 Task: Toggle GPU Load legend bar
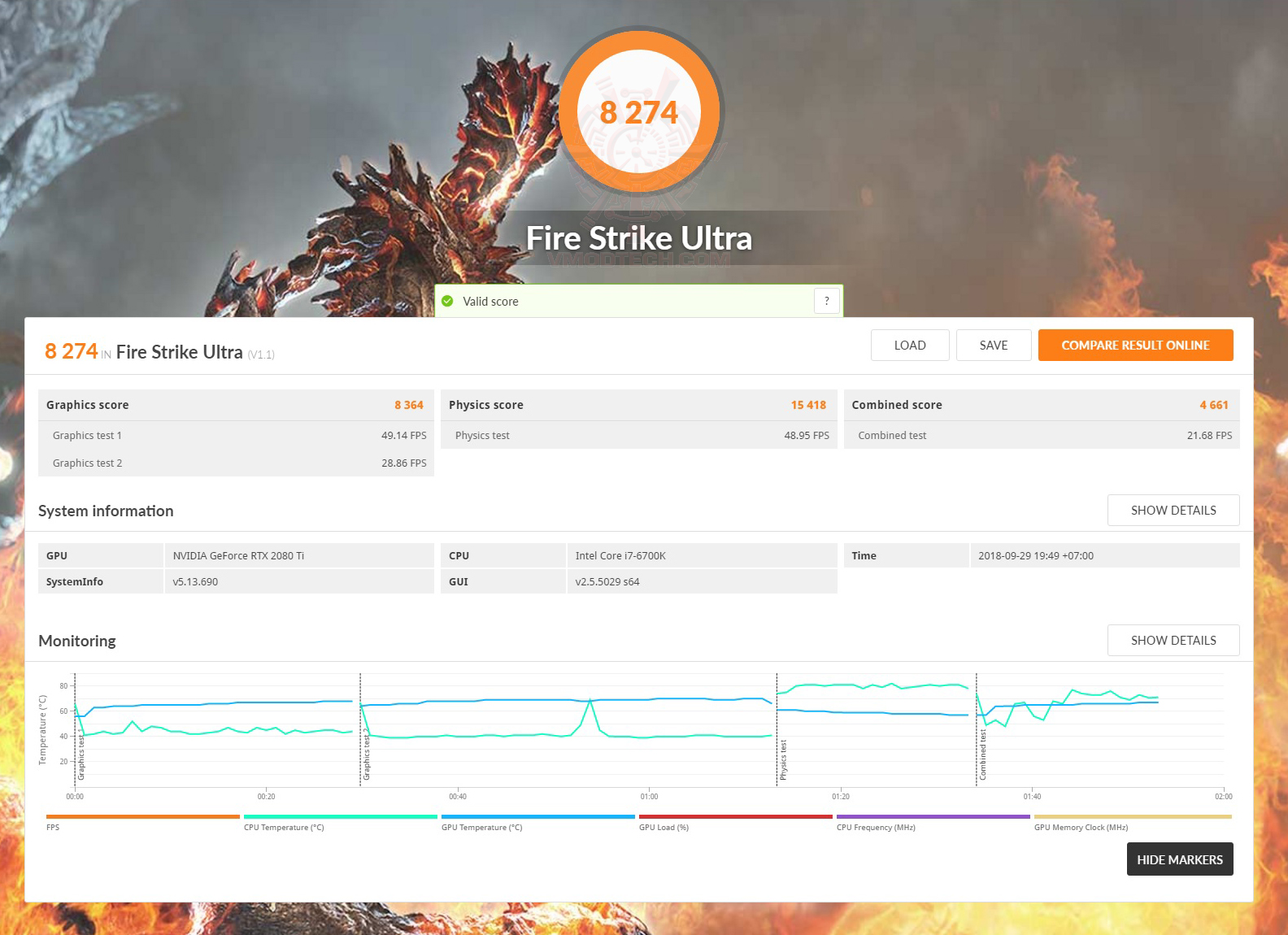click(x=736, y=816)
